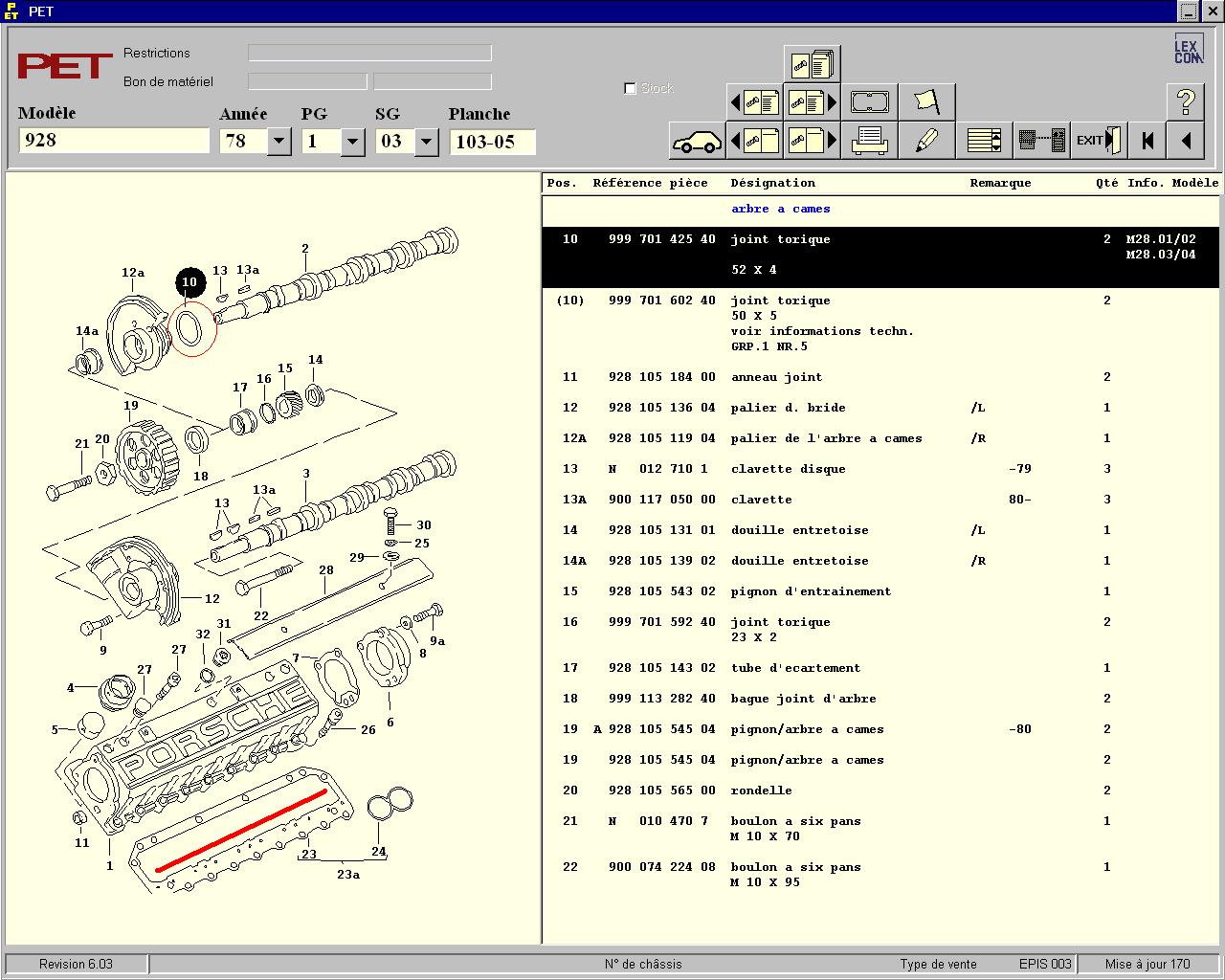Select the pencil edit icon
The height and width of the screenshot is (980, 1225).
(926, 141)
